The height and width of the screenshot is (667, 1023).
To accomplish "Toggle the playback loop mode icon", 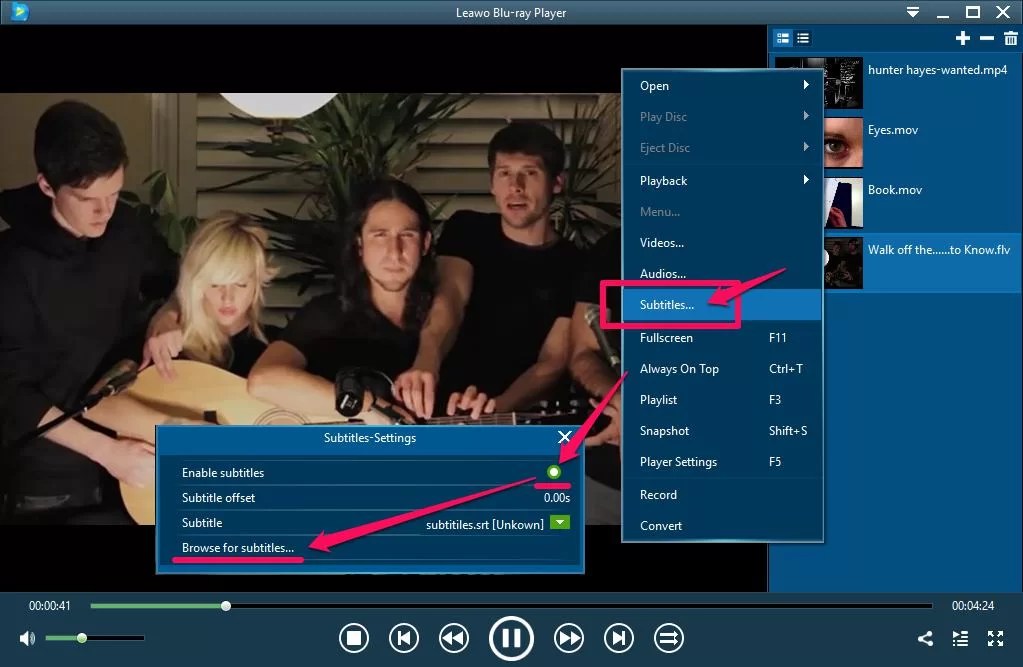I will coord(668,638).
